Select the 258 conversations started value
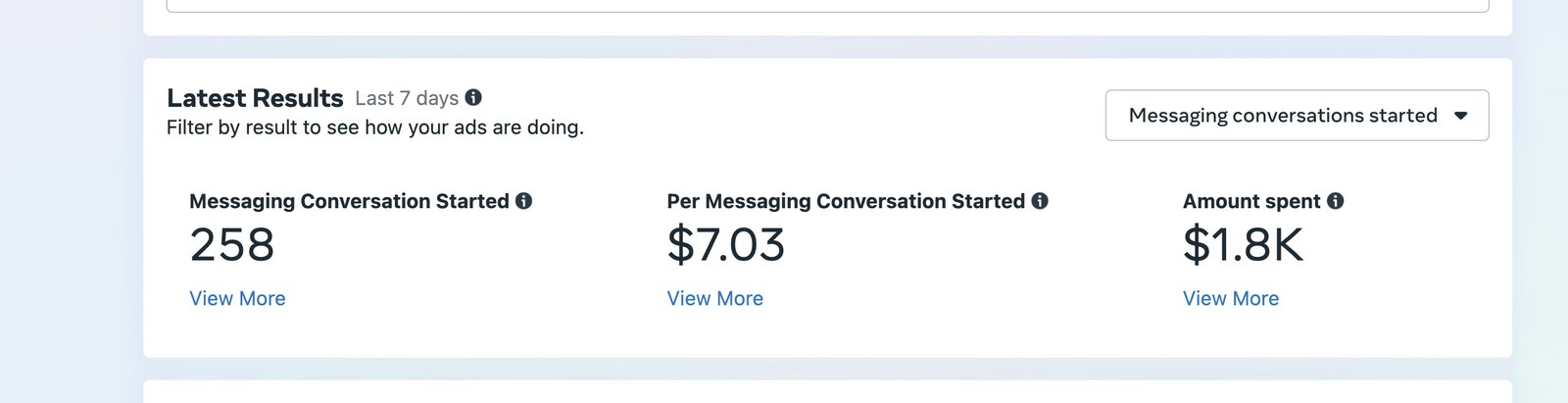1568x403 pixels. point(232,245)
